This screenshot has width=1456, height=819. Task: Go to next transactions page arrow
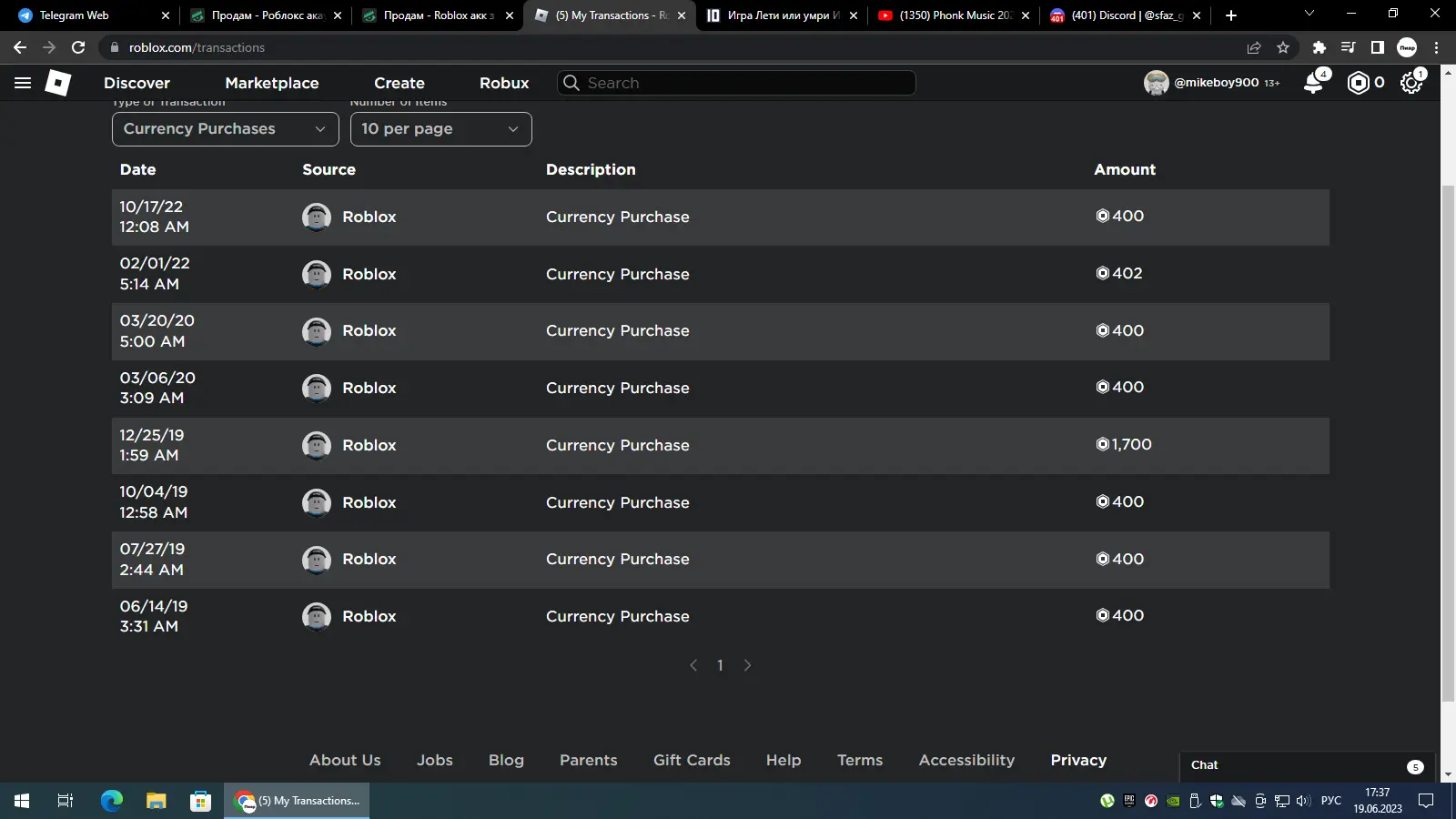[747, 665]
